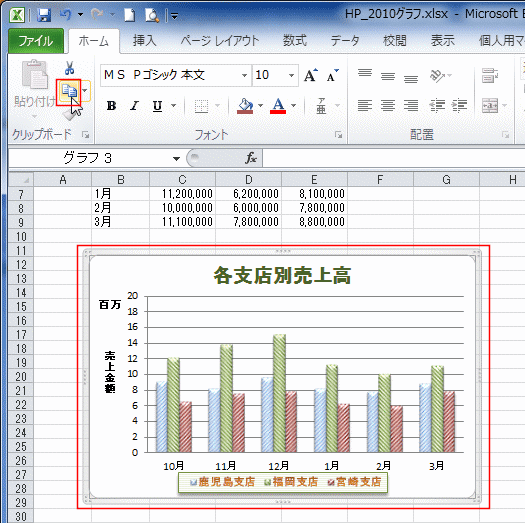Click the Redo arrow in quick access toolbar
Image resolution: width=525 pixels, height=523 pixels.
coord(97,14)
